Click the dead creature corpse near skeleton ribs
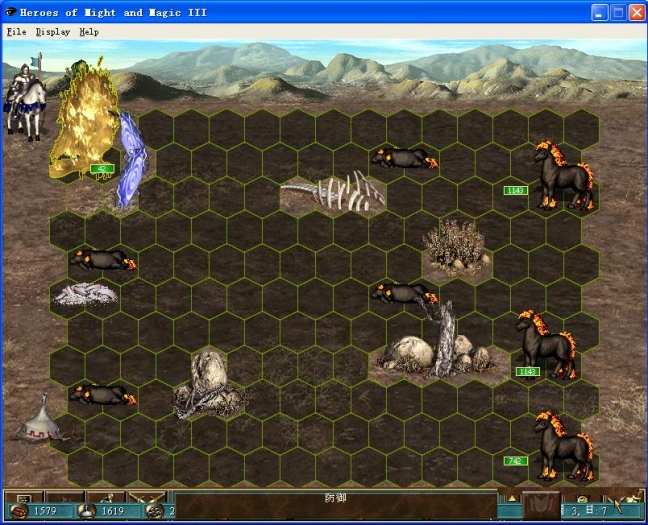The image size is (648, 525). 404,158
